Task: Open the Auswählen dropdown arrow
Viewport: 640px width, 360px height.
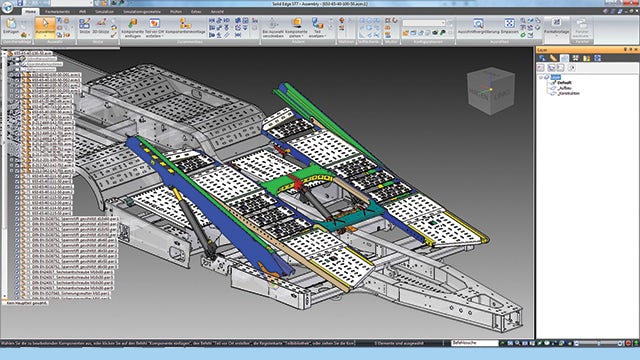Action: 45,36
